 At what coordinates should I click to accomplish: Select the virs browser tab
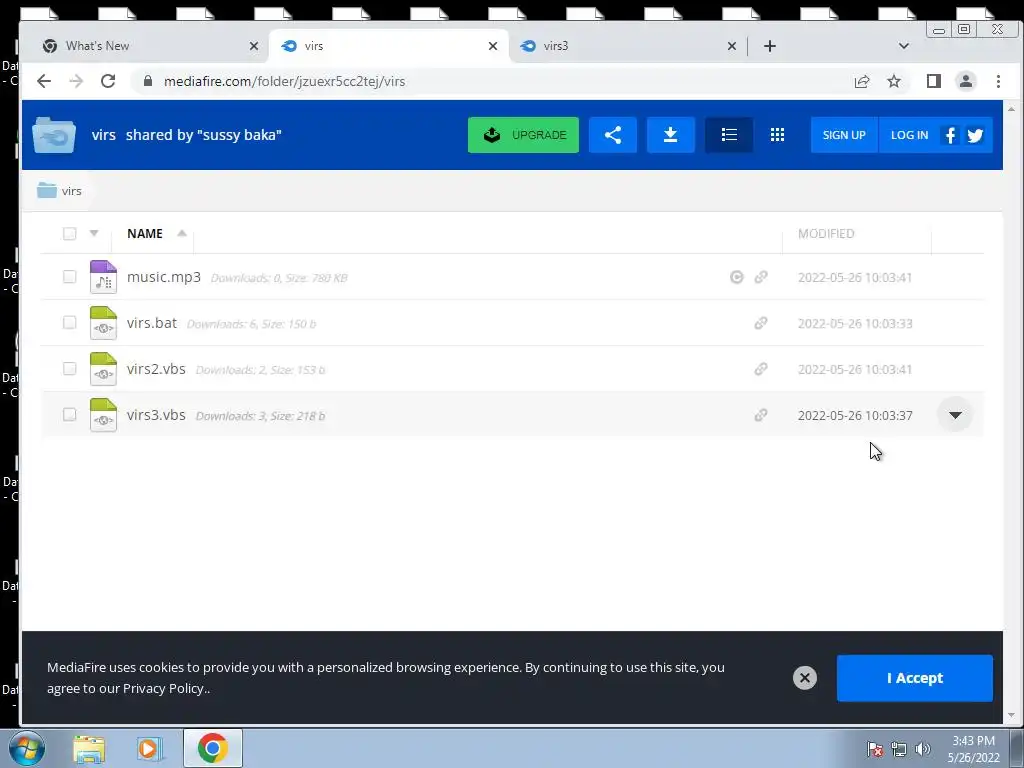tap(389, 46)
